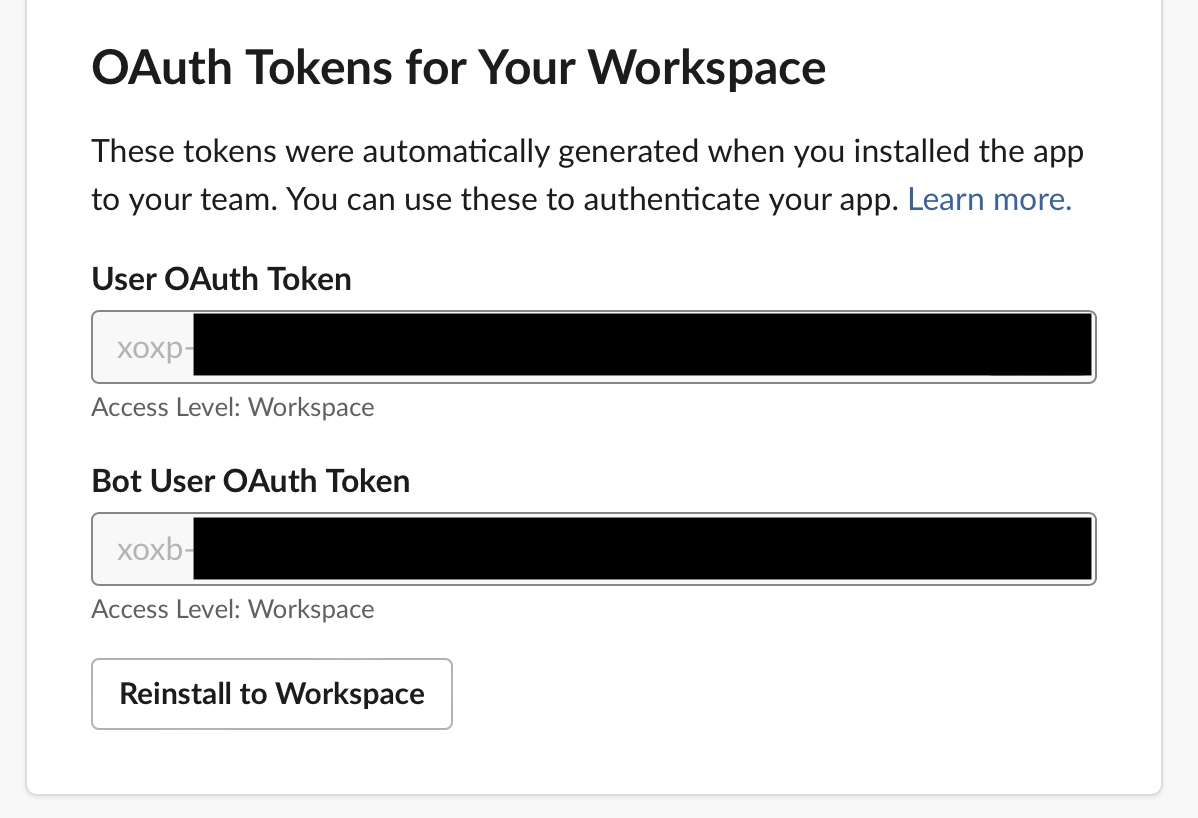Viewport: 1198px width, 818px height.
Task: Open the Learn more link
Action: pyautogui.click(x=989, y=199)
